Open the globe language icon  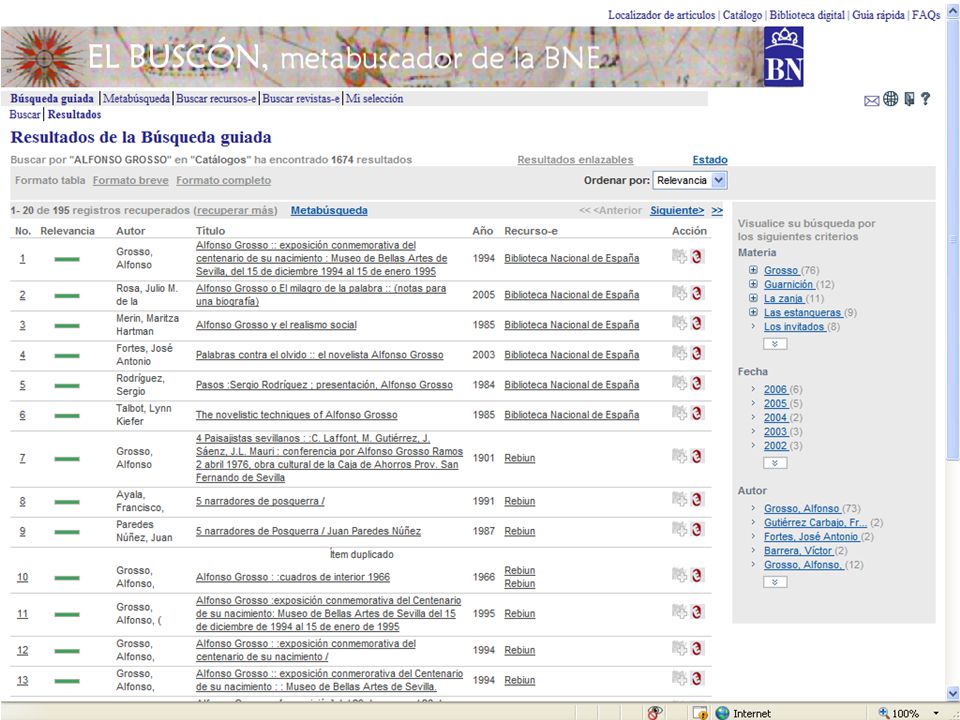[890, 99]
